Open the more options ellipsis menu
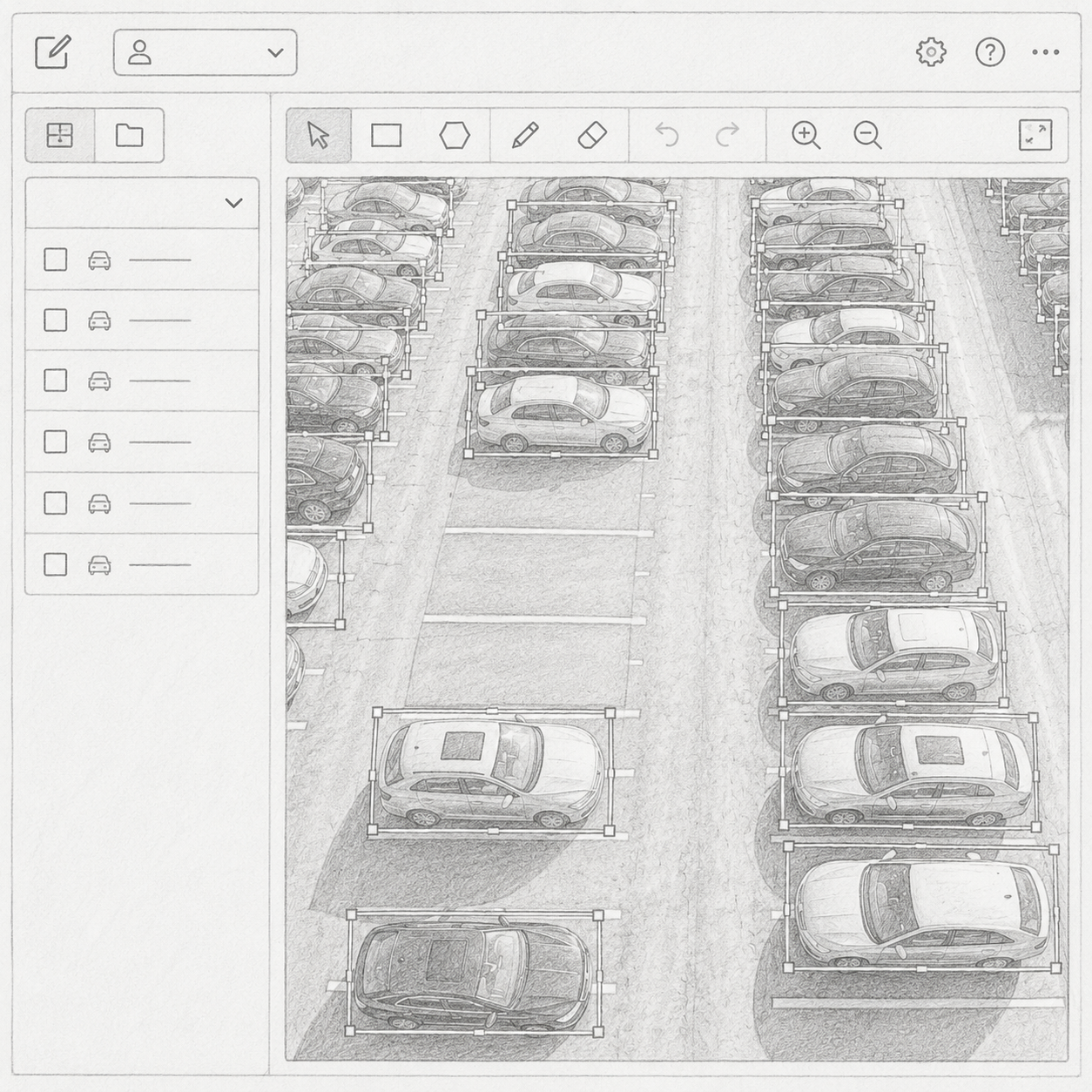 [x=1045, y=52]
